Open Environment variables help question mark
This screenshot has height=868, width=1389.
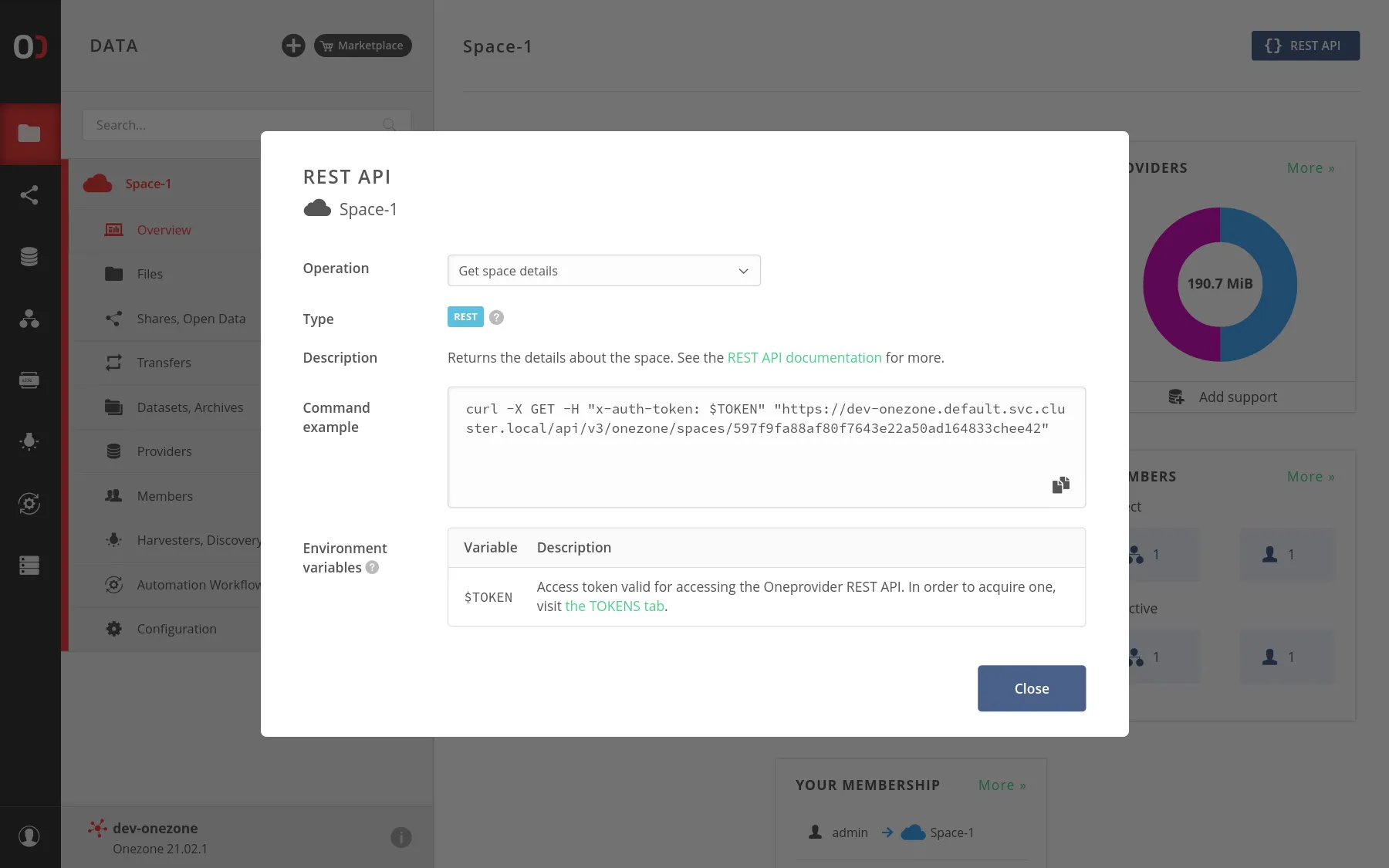coord(373,567)
